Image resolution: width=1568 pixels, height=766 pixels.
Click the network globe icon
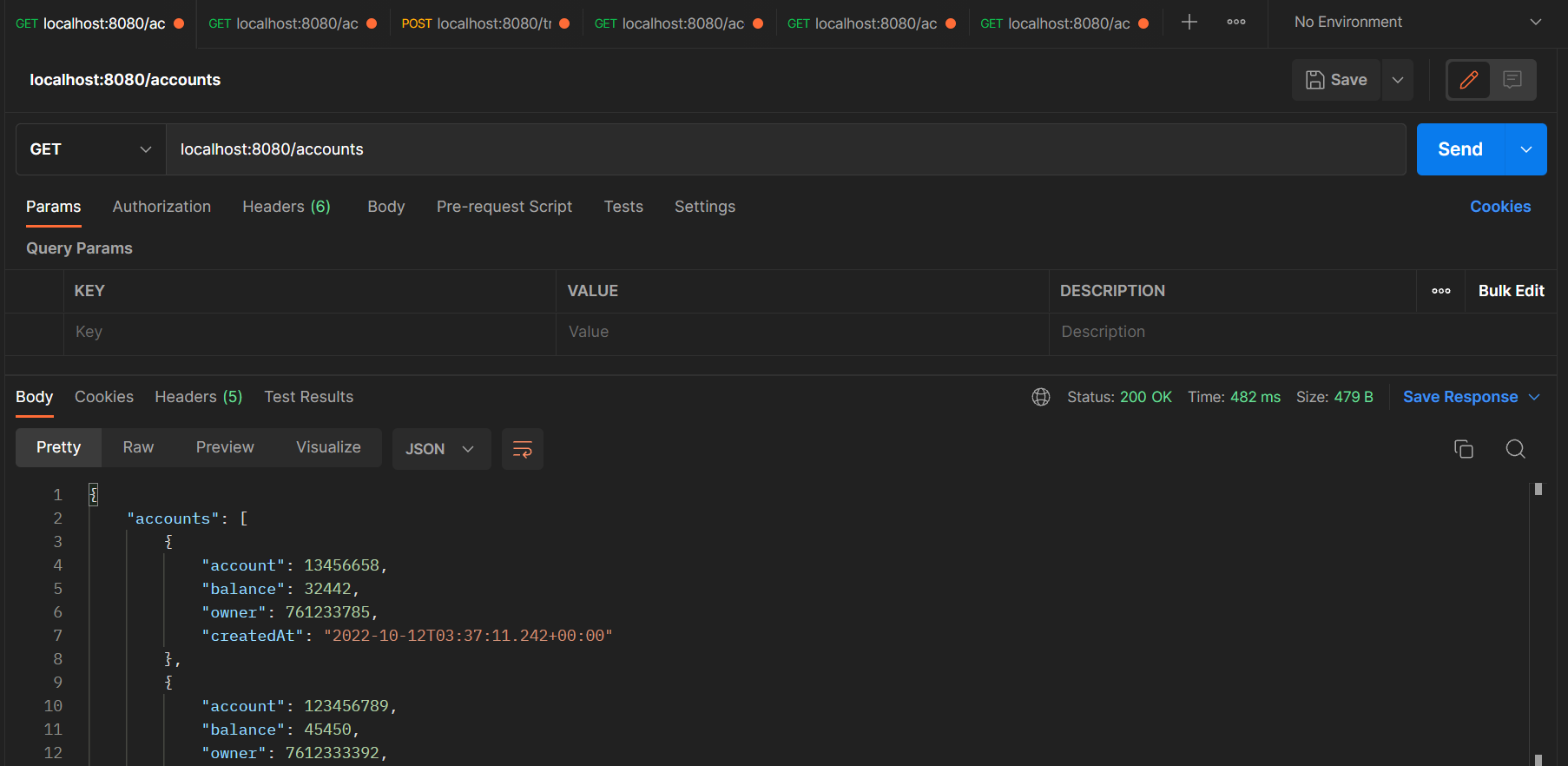1041,397
